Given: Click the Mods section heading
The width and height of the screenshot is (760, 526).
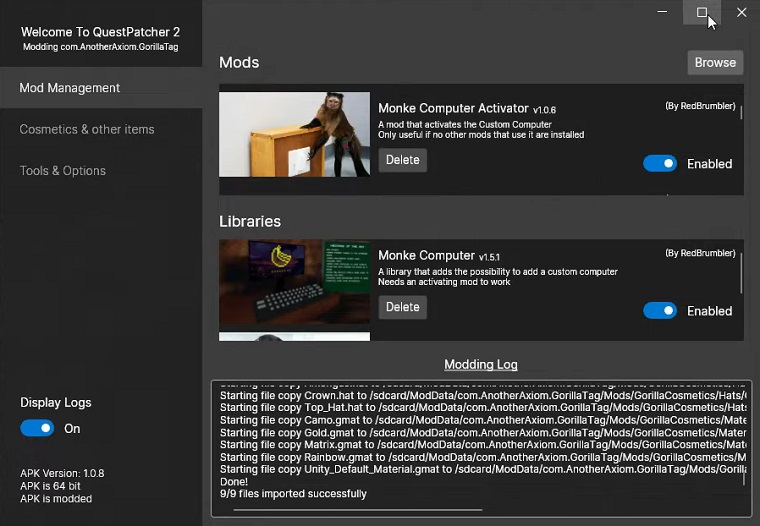Looking at the screenshot, I should tap(239, 63).
